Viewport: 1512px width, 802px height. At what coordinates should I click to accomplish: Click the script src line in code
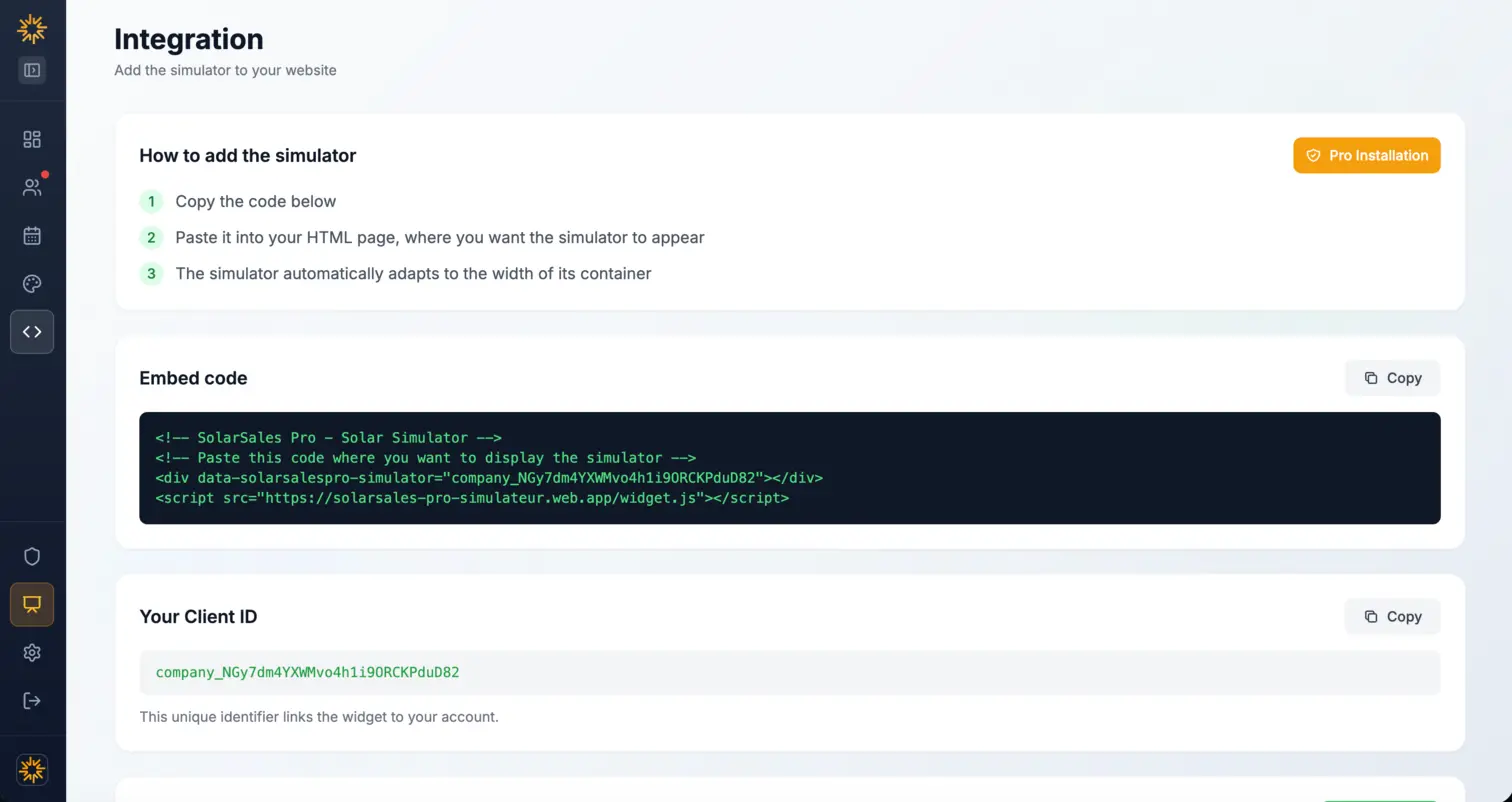(472, 497)
